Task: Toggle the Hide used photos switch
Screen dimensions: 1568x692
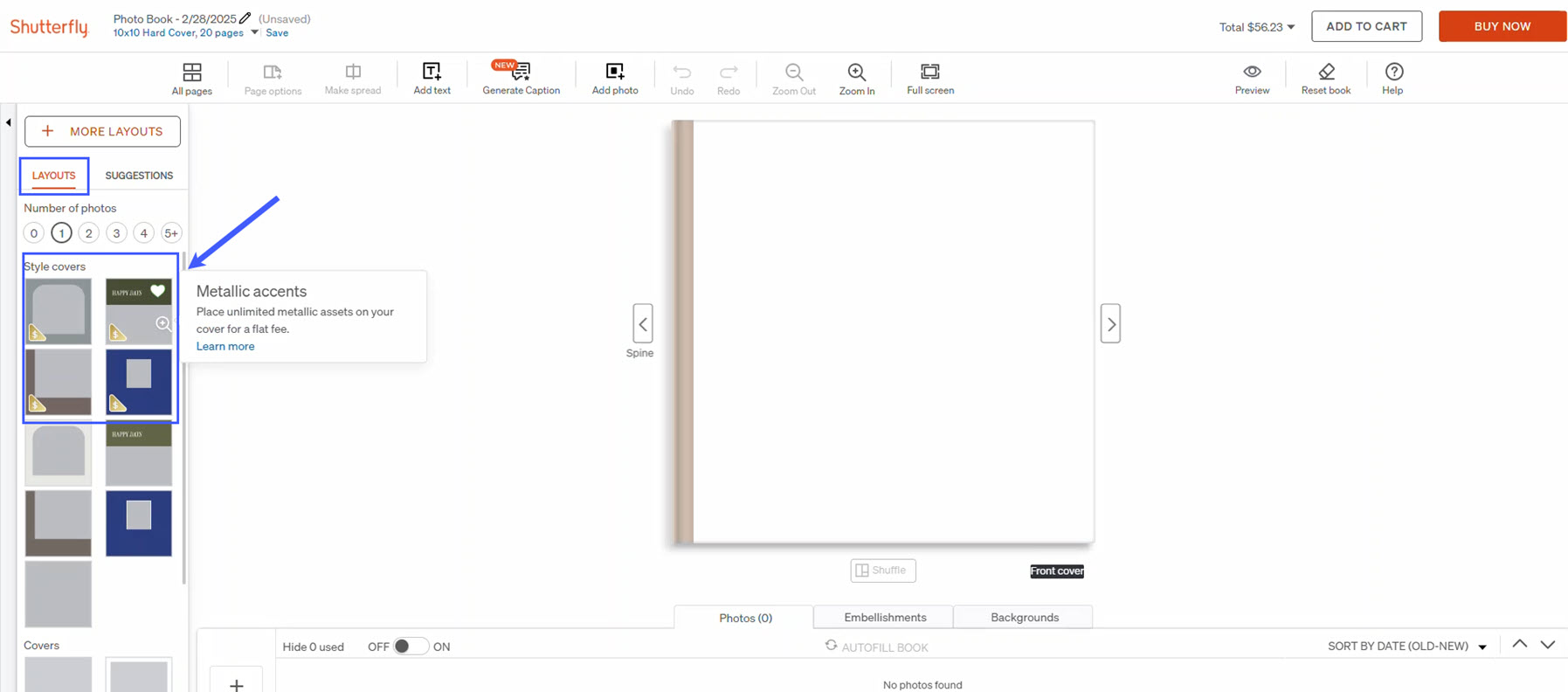Action: pos(410,647)
